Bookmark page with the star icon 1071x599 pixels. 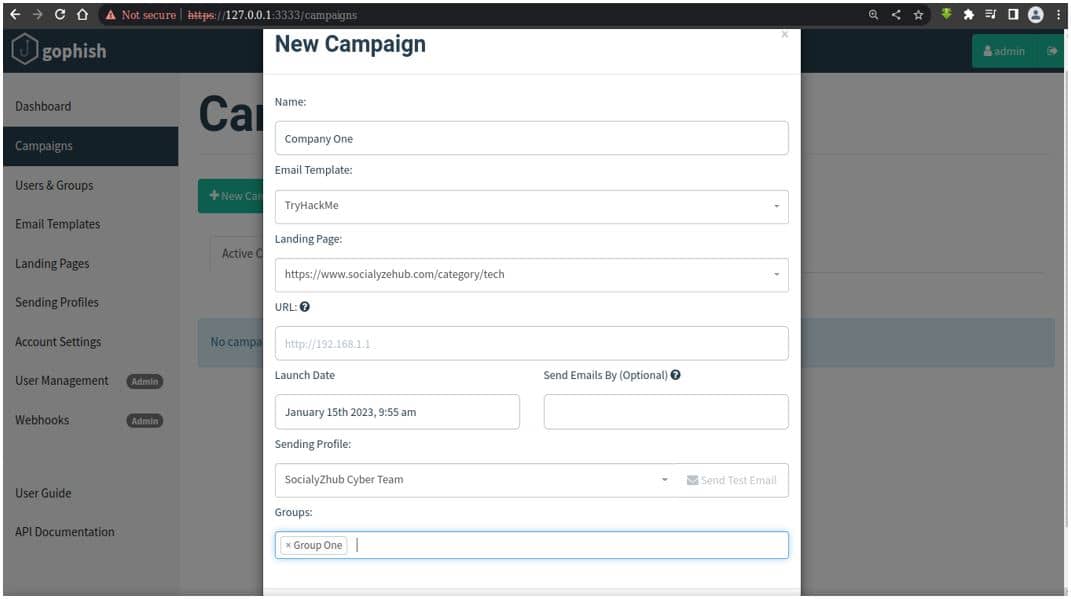(918, 14)
